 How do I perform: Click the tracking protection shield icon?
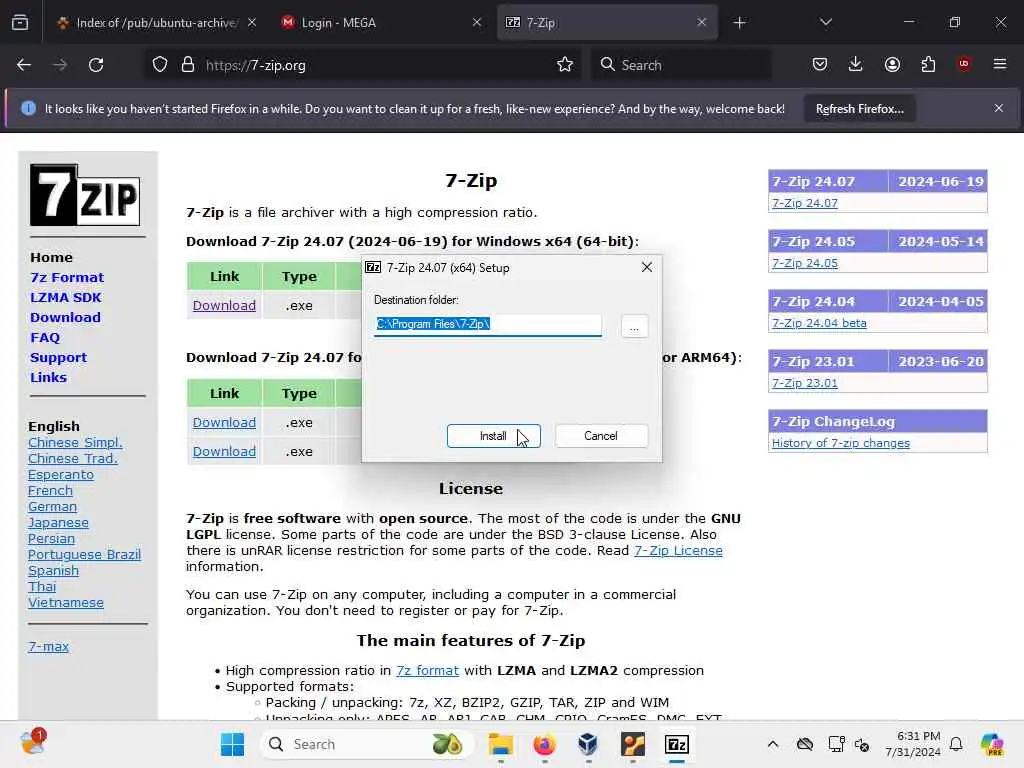tap(160, 65)
